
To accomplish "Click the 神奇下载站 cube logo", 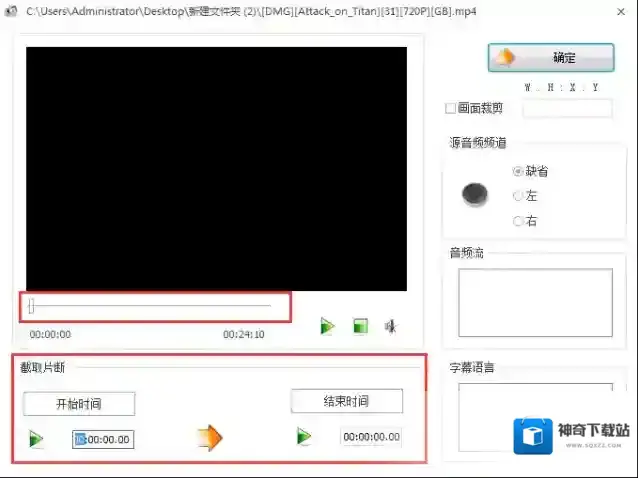I will [533, 436].
